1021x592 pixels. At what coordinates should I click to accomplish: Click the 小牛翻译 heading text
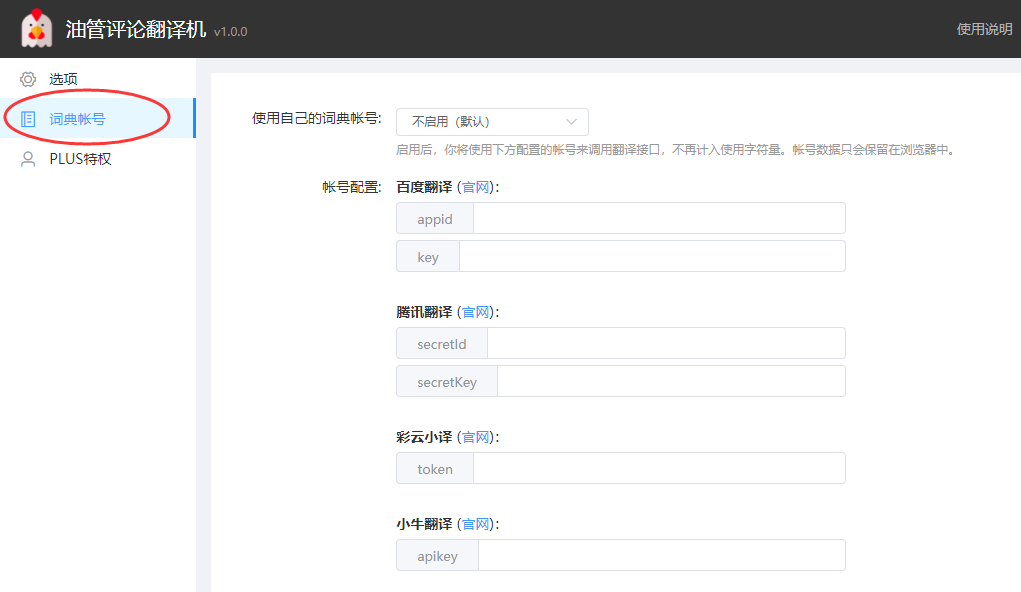(x=424, y=524)
